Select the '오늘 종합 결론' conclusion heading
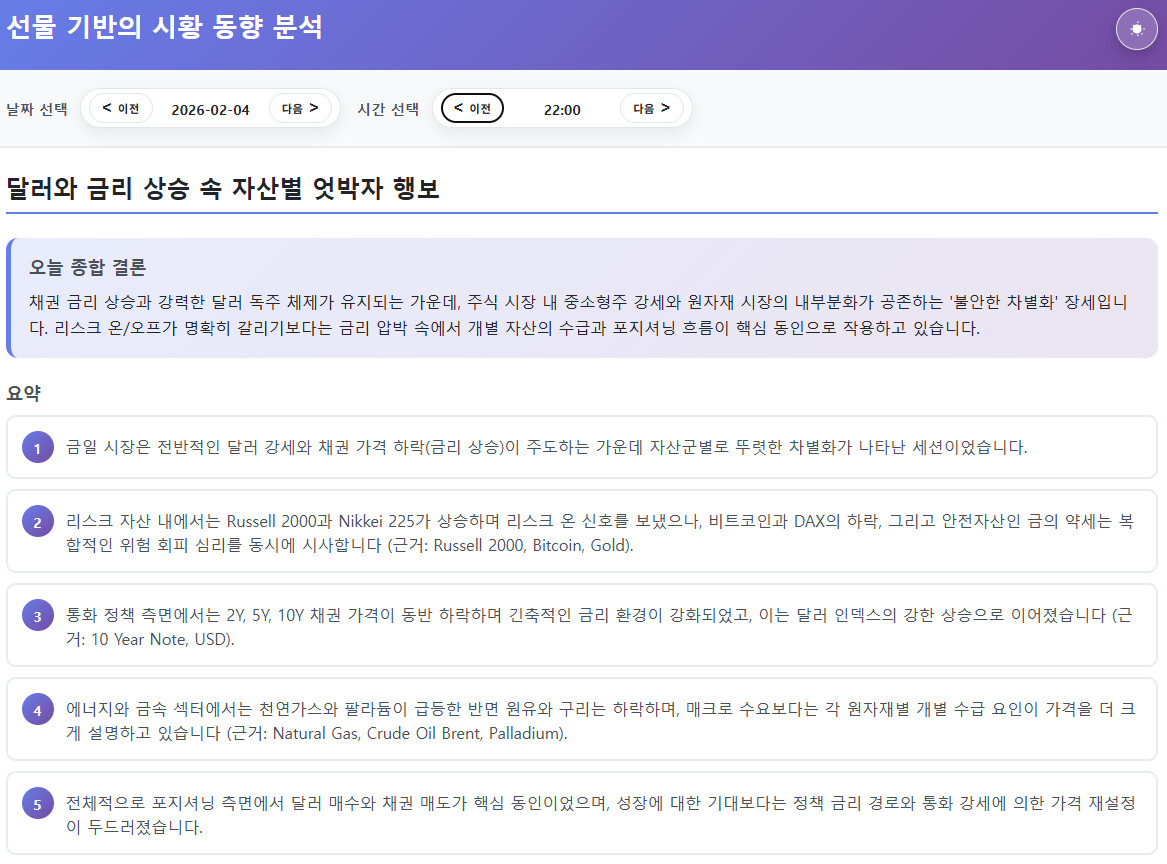This screenshot has width=1167, height=864. coord(88,267)
